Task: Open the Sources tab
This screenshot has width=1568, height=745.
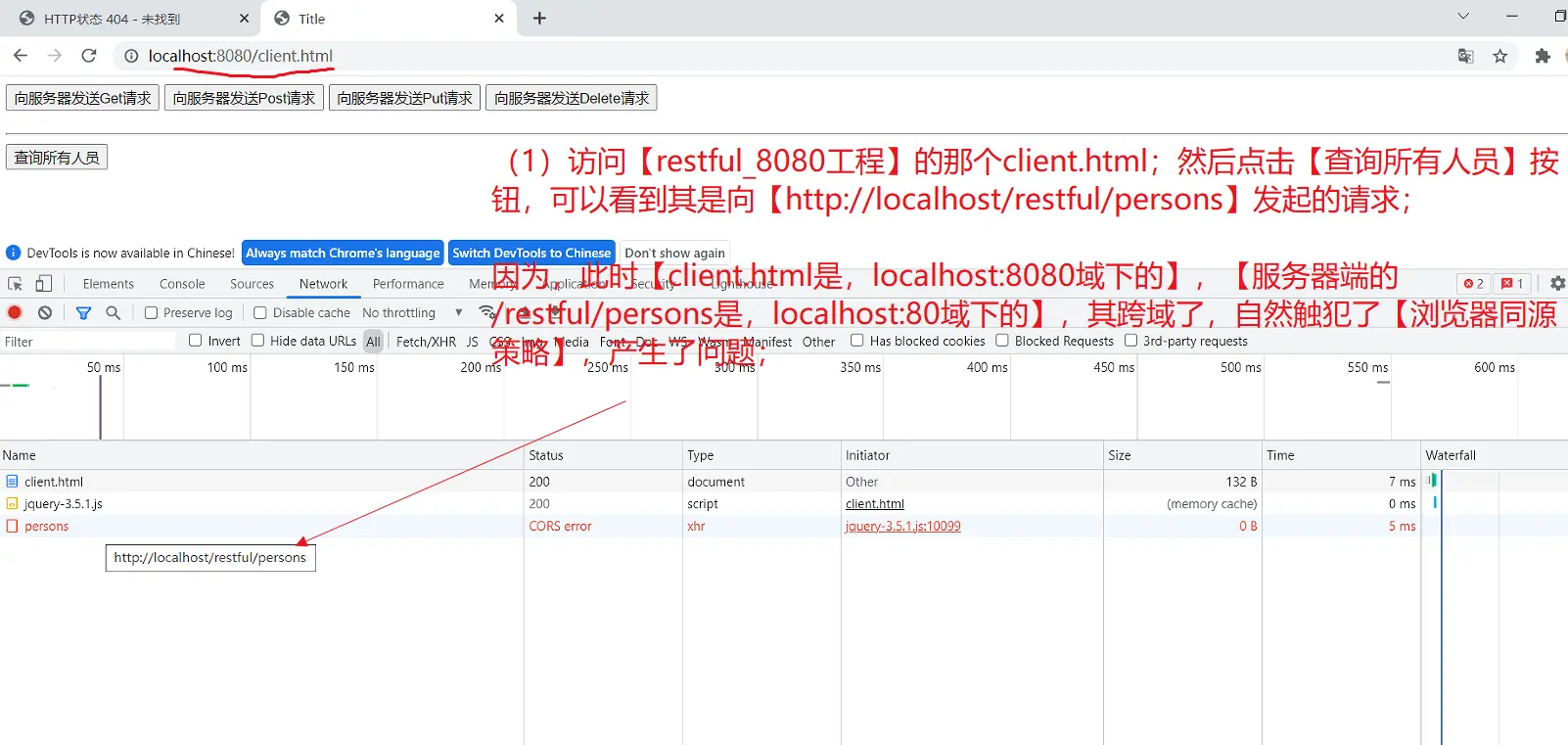Action: 252,284
